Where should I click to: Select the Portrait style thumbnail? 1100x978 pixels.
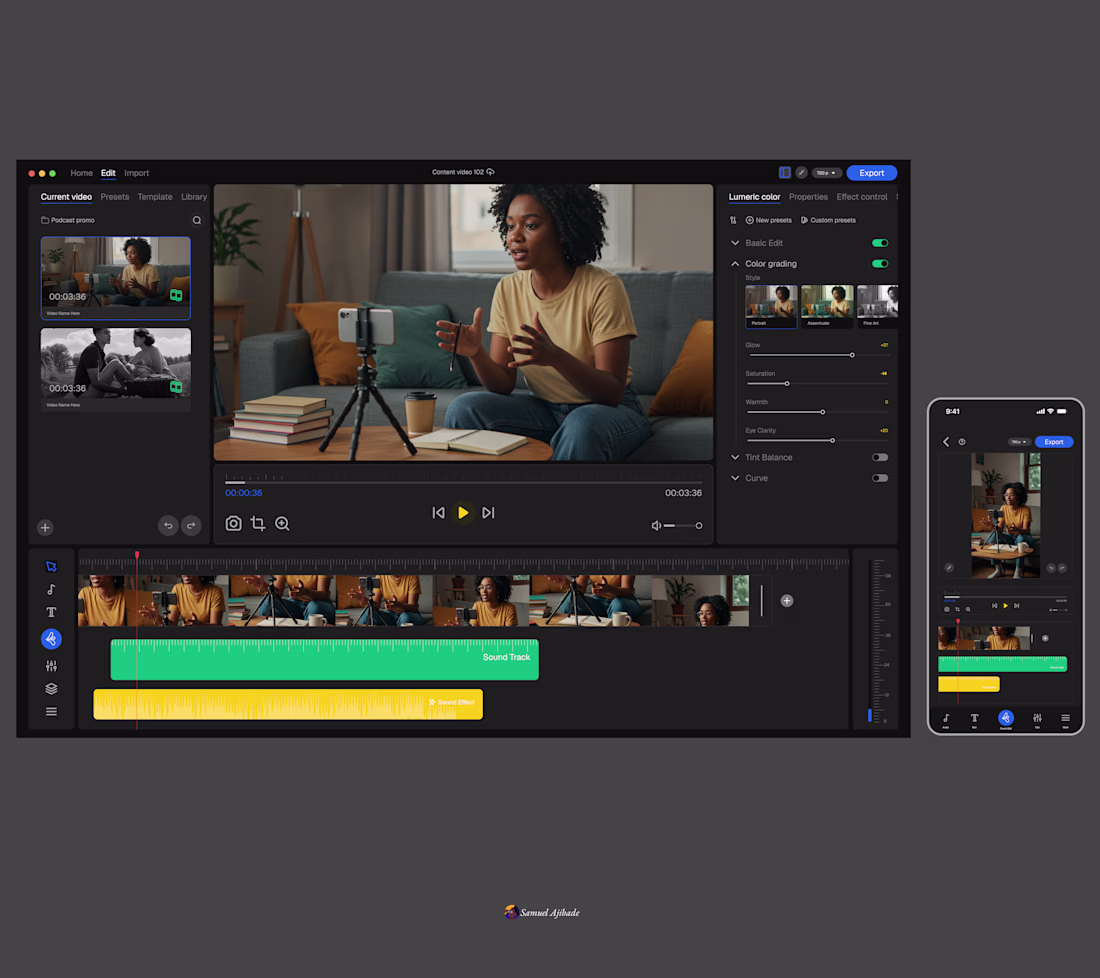click(771, 306)
